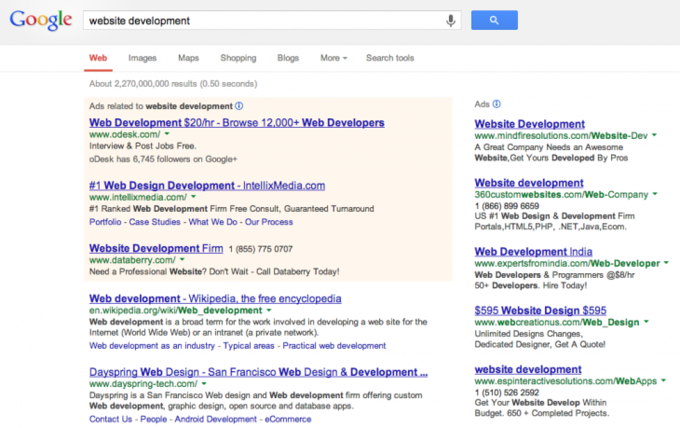Screen dimensions: 680x428
Task: Expand dropdown arrow next to www.intellixmedia.com/
Action: [193, 197]
